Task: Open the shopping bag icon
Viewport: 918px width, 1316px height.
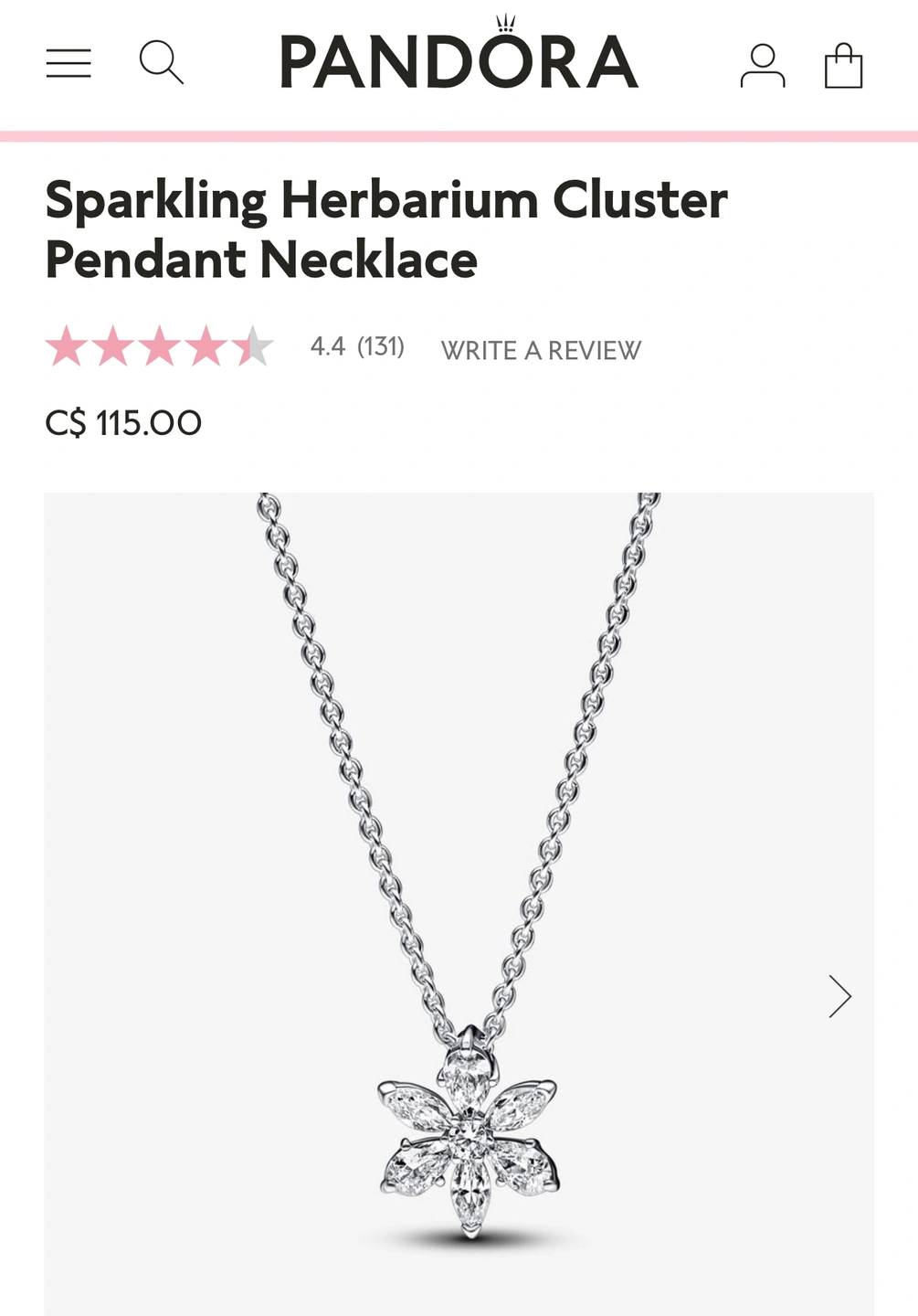Action: click(x=843, y=66)
